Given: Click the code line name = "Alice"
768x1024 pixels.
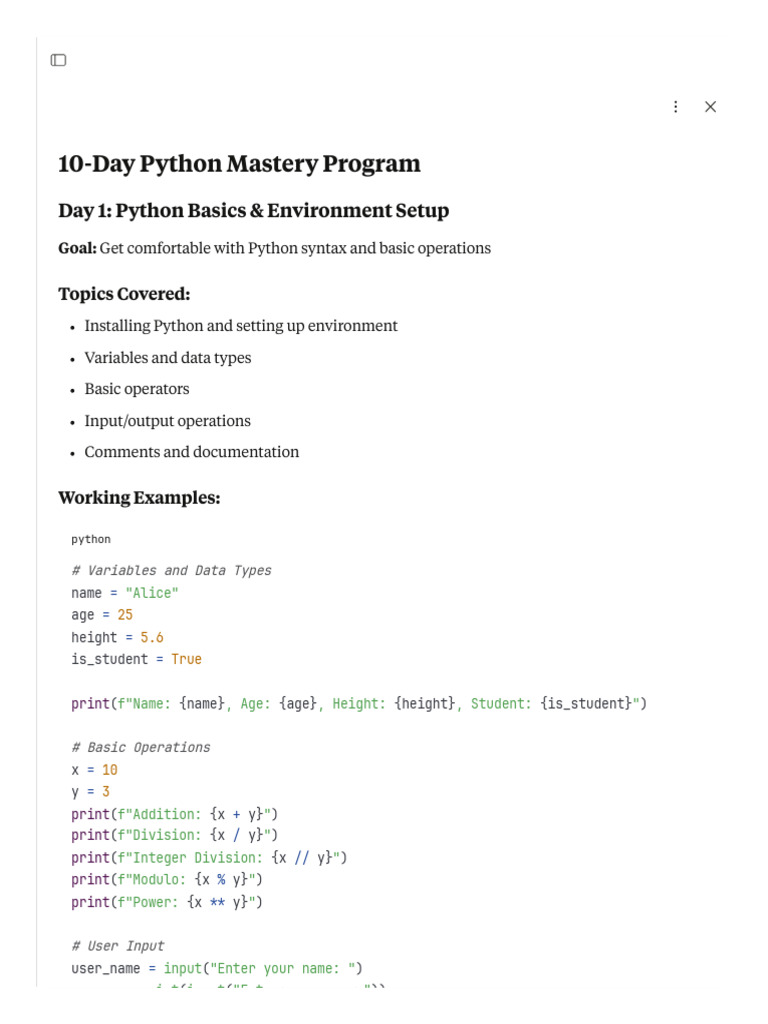Looking at the screenshot, I should pos(125,593).
